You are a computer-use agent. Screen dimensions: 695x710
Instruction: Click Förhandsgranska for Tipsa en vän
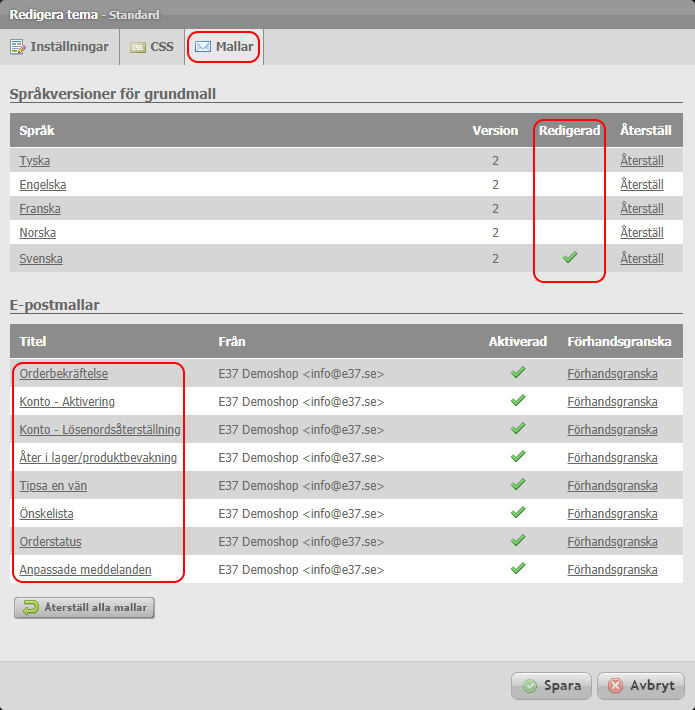click(x=612, y=485)
